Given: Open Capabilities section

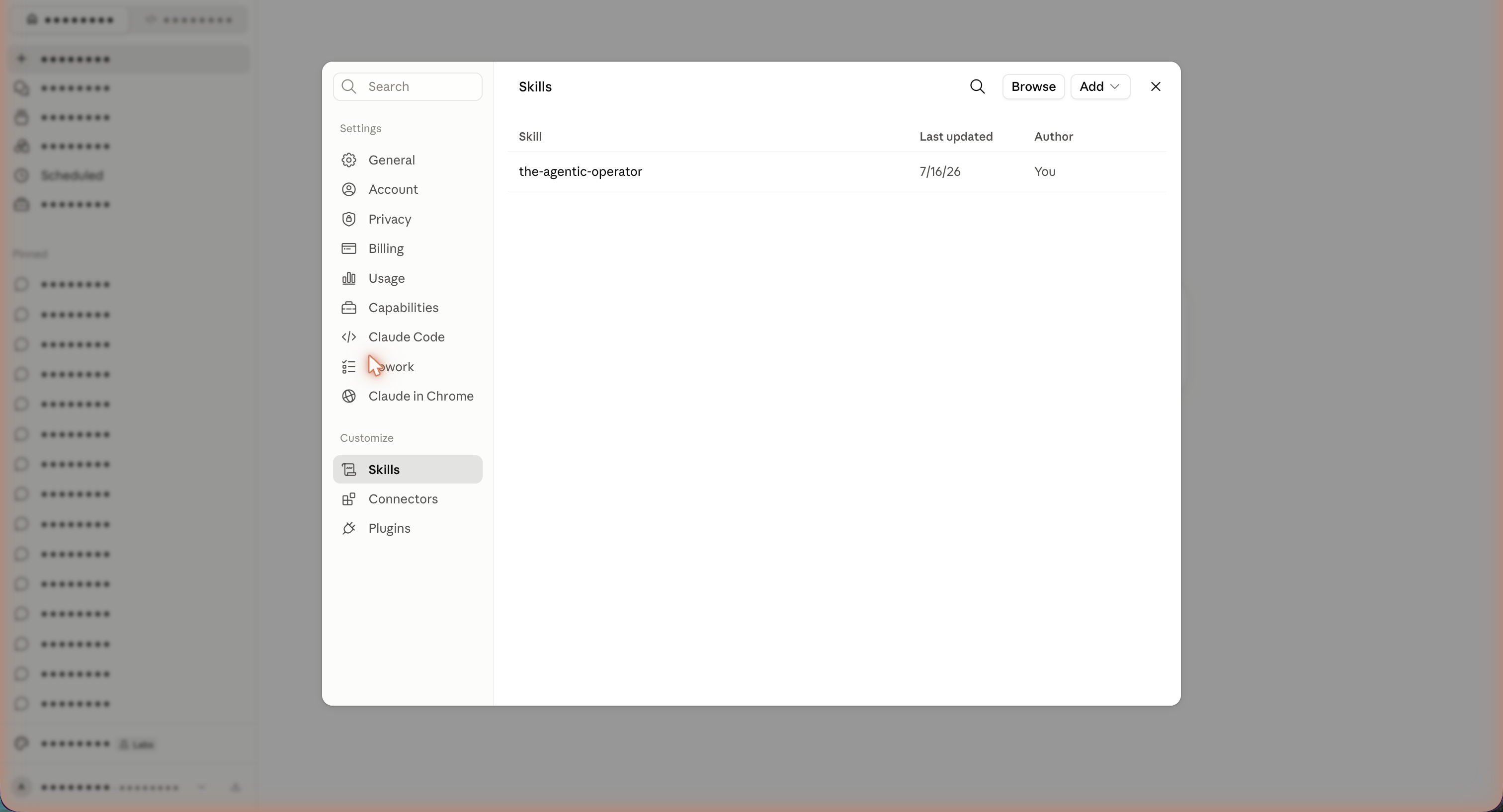Looking at the screenshot, I should 407,308.
